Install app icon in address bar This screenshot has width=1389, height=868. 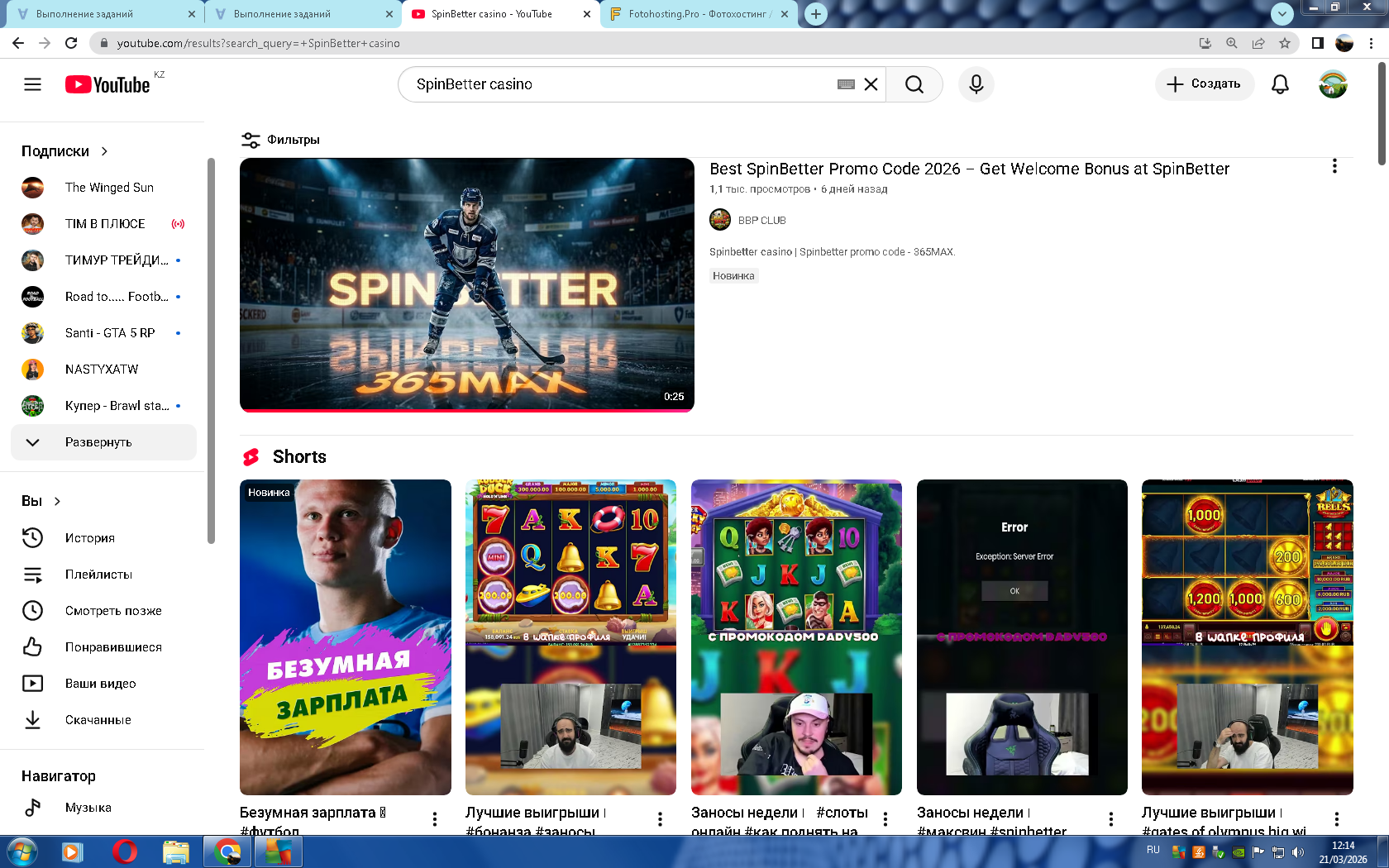pyautogui.click(x=1205, y=43)
